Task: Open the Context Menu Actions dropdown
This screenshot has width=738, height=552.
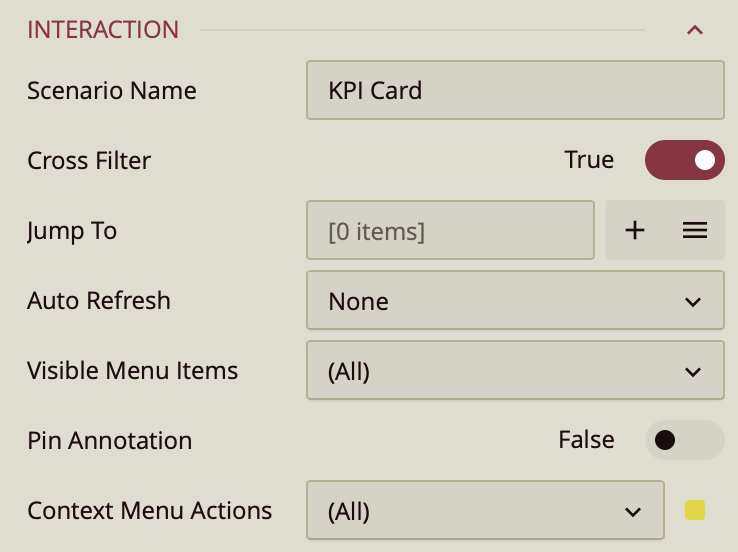Action: click(485, 511)
